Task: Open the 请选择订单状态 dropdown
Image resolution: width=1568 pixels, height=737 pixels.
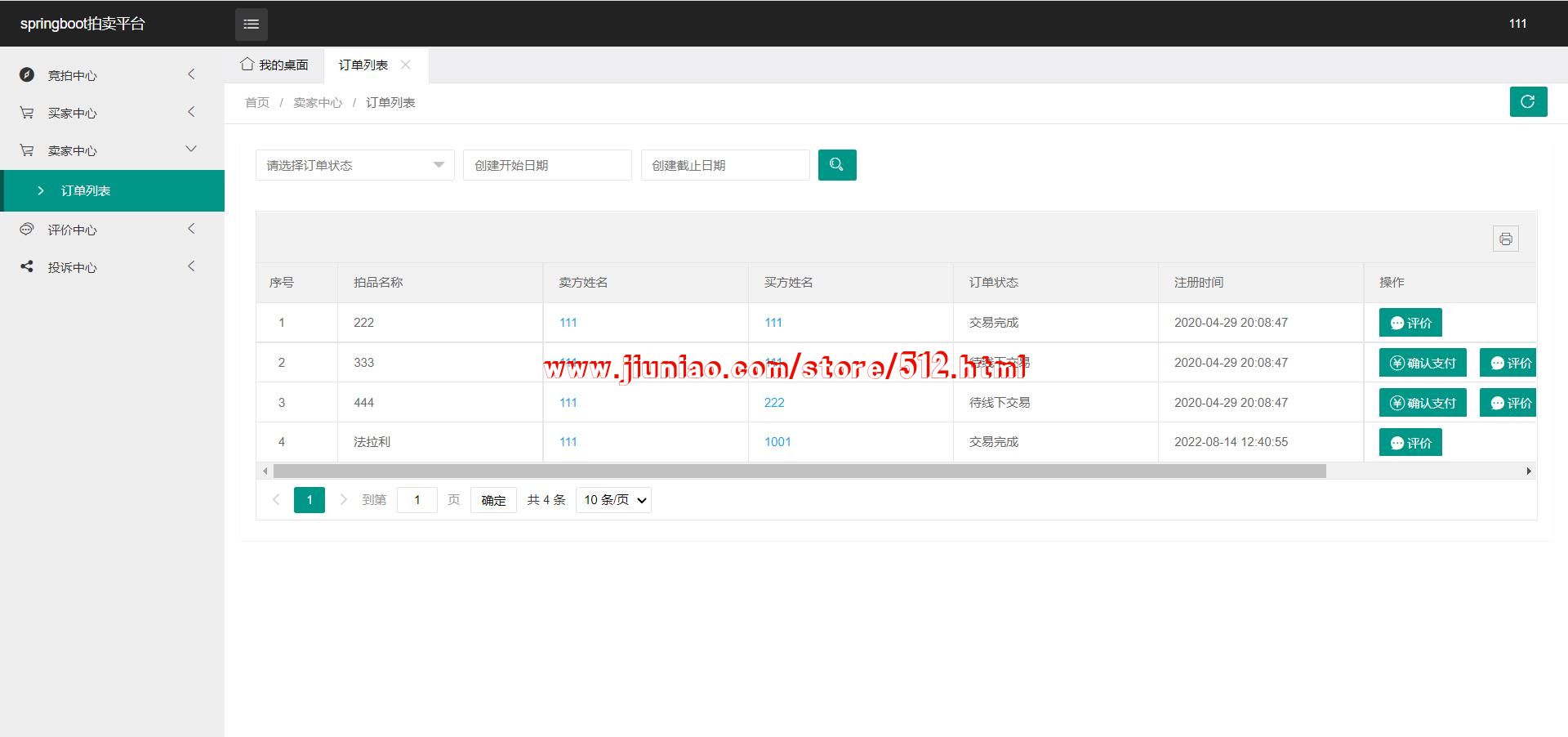Action: (354, 165)
